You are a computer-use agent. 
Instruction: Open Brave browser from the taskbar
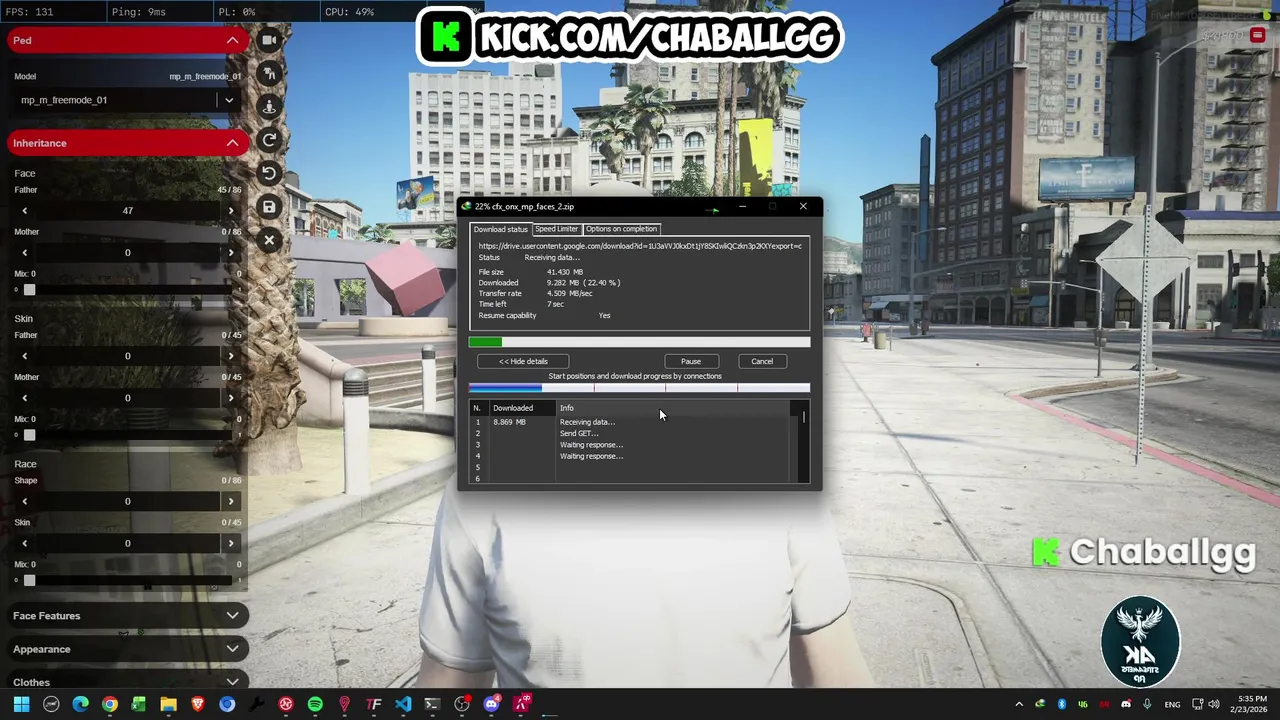click(197, 704)
